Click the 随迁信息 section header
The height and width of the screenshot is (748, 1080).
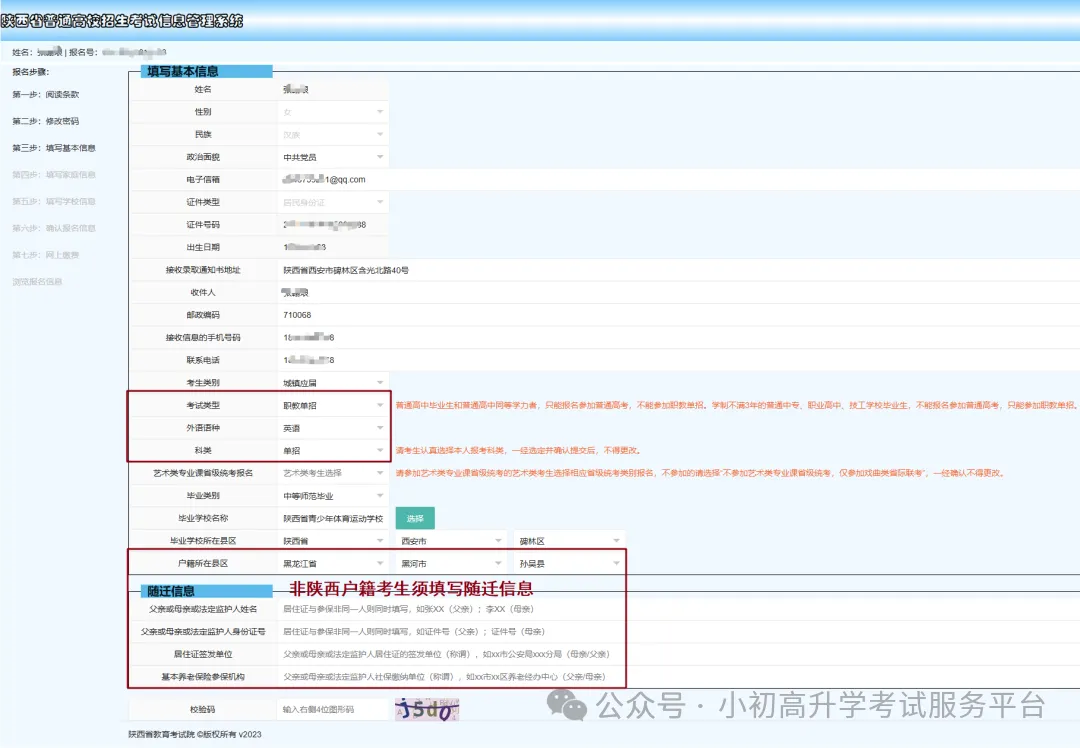point(207,591)
